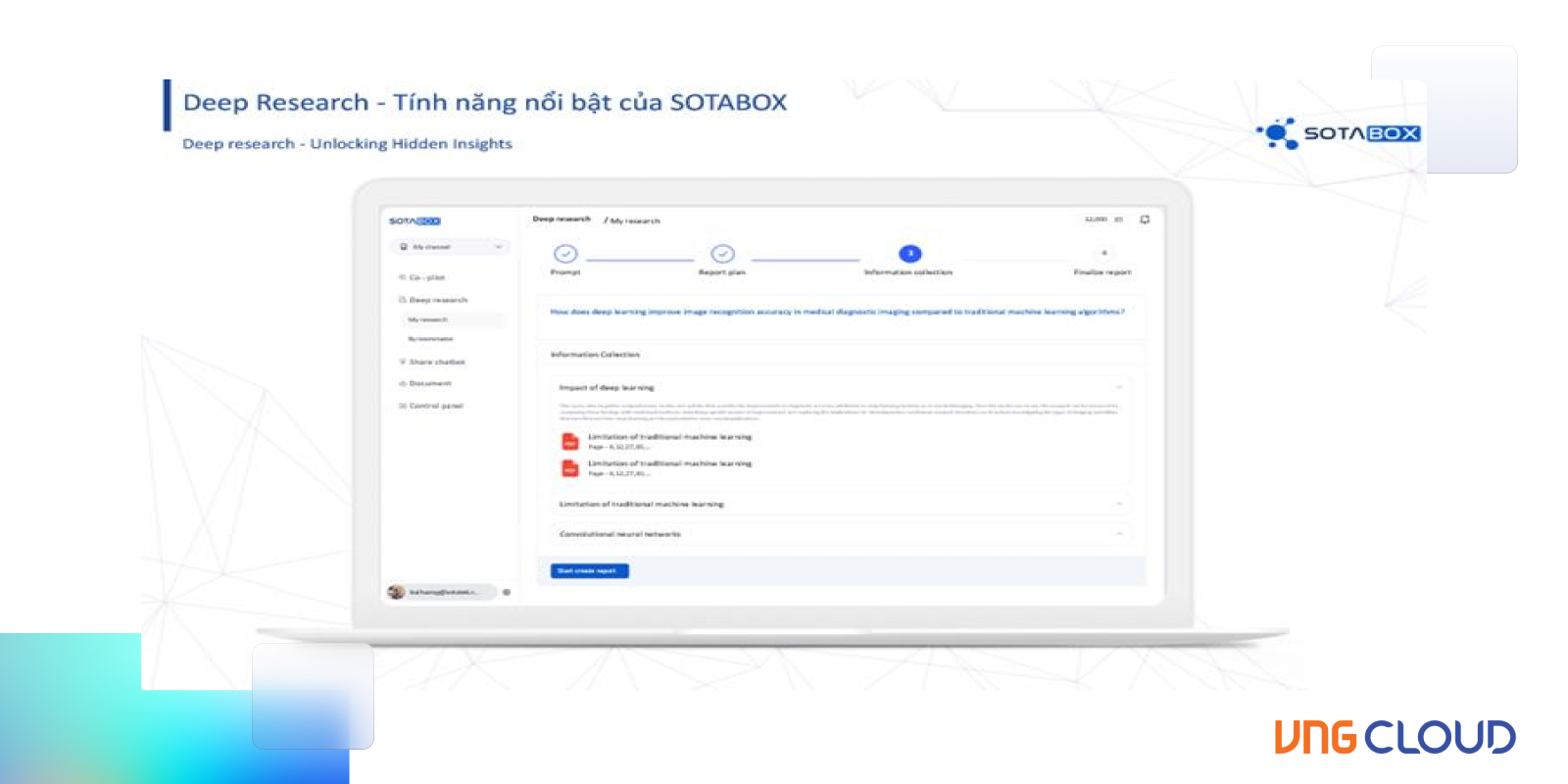Click the Start create report button

click(x=589, y=570)
